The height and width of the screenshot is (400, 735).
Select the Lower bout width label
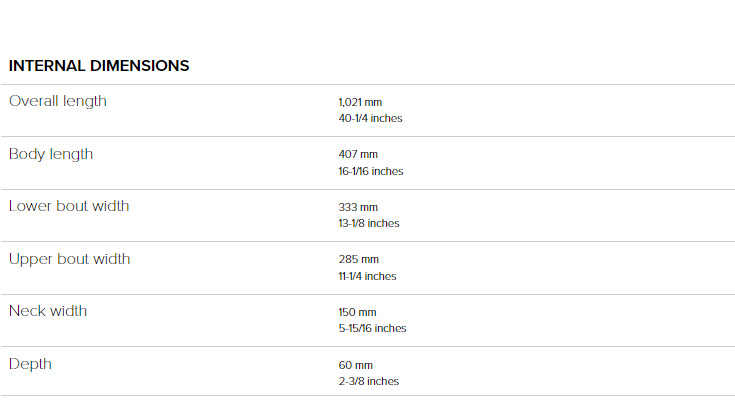[x=69, y=206]
